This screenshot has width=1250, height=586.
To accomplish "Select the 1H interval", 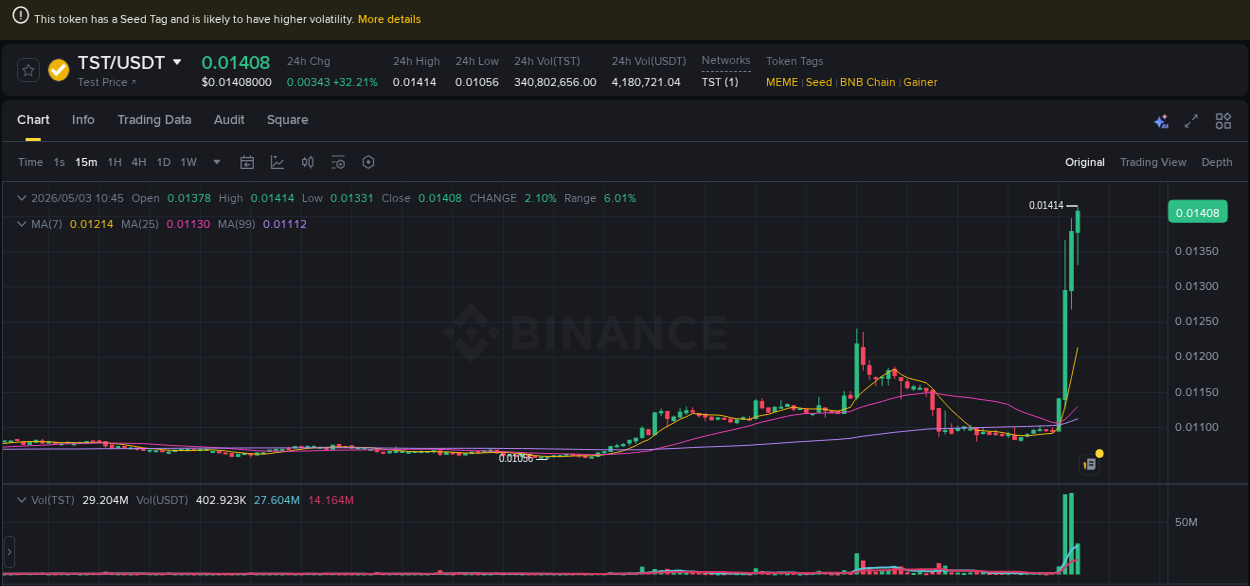I will click(x=115, y=162).
